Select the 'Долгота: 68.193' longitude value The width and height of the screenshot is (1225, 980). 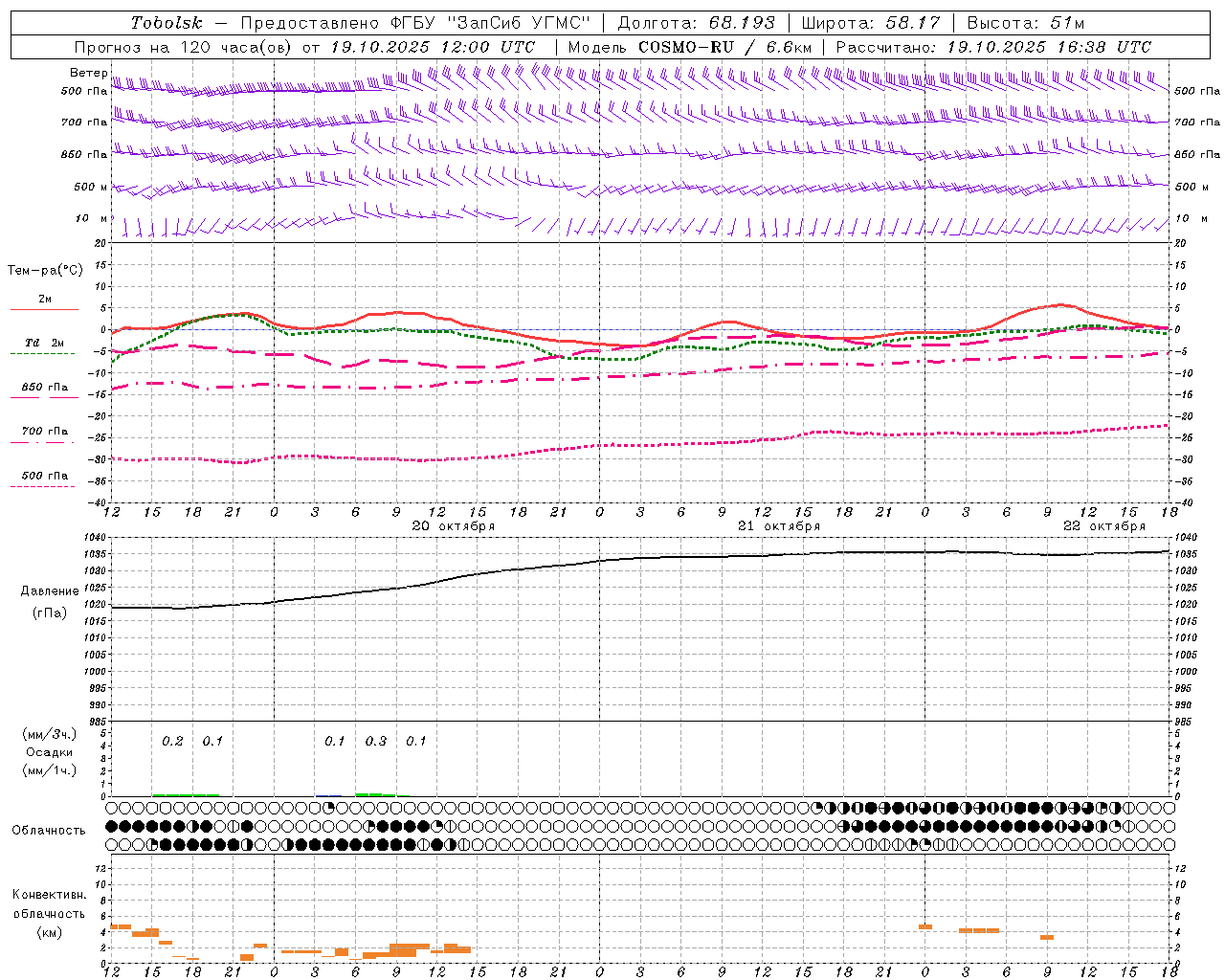(697, 23)
